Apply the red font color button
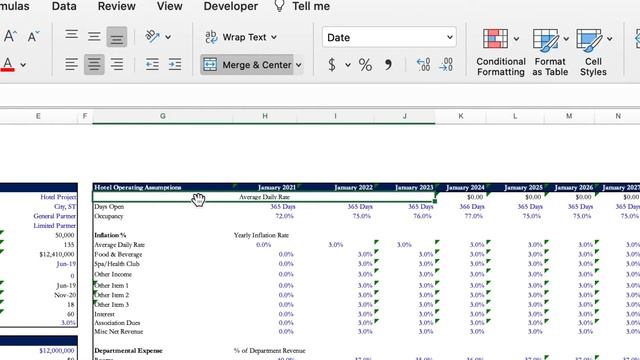640x360 pixels. pyautogui.click(x=8, y=64)
